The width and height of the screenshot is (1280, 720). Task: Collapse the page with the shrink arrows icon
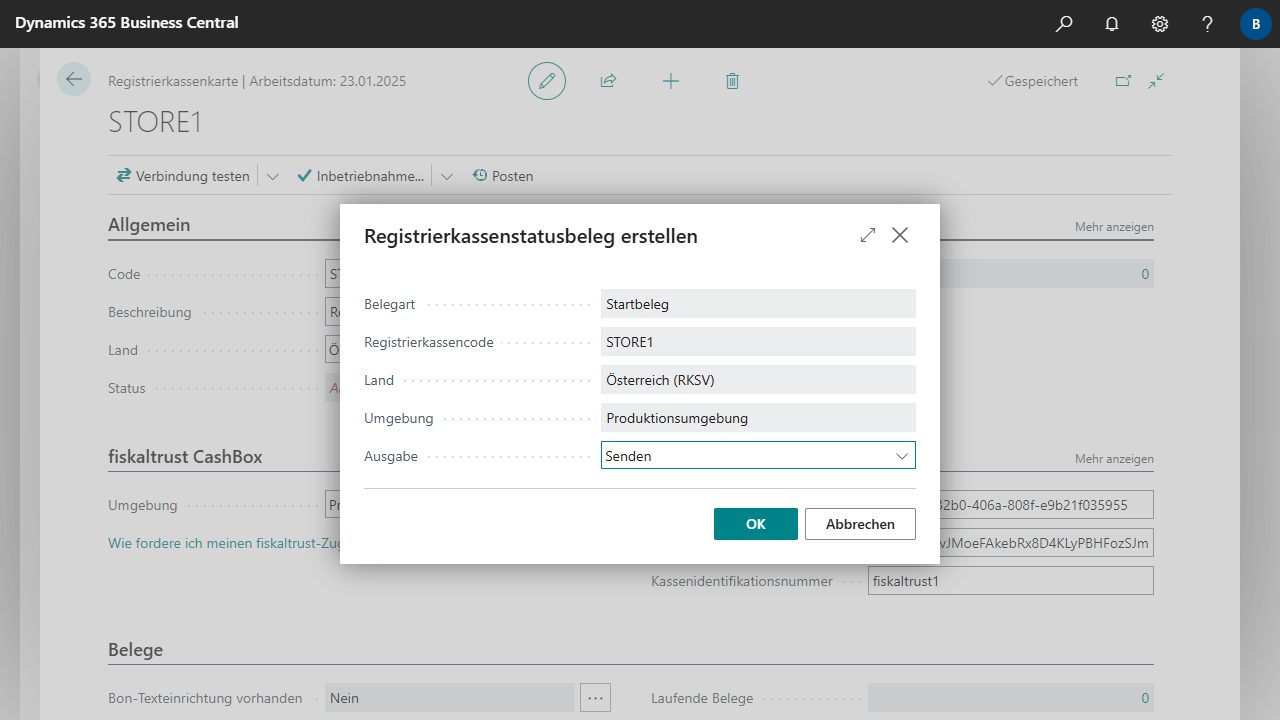[x=1157, y=81]
